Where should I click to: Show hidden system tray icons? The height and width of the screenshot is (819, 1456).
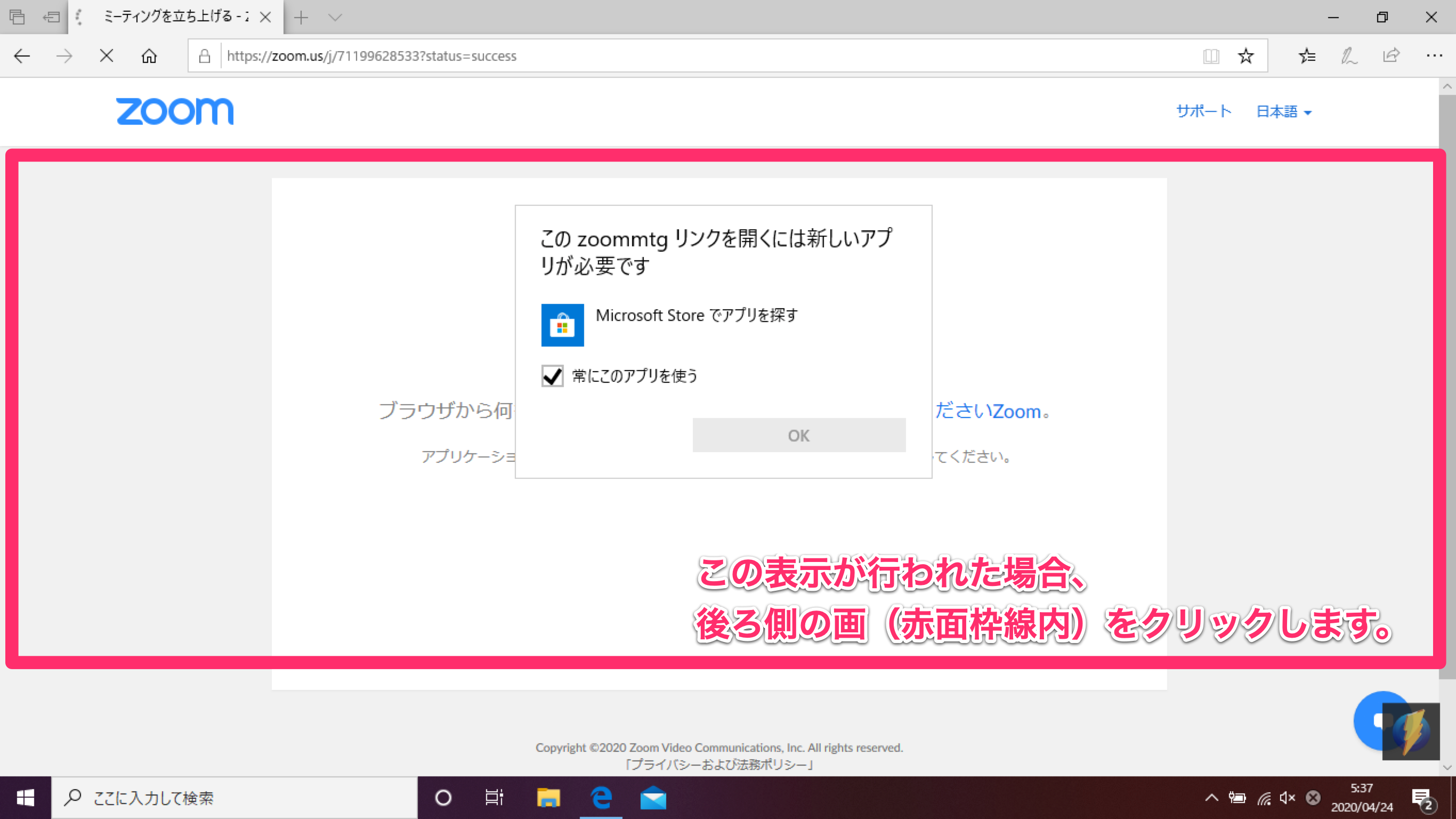point(1211,798)
